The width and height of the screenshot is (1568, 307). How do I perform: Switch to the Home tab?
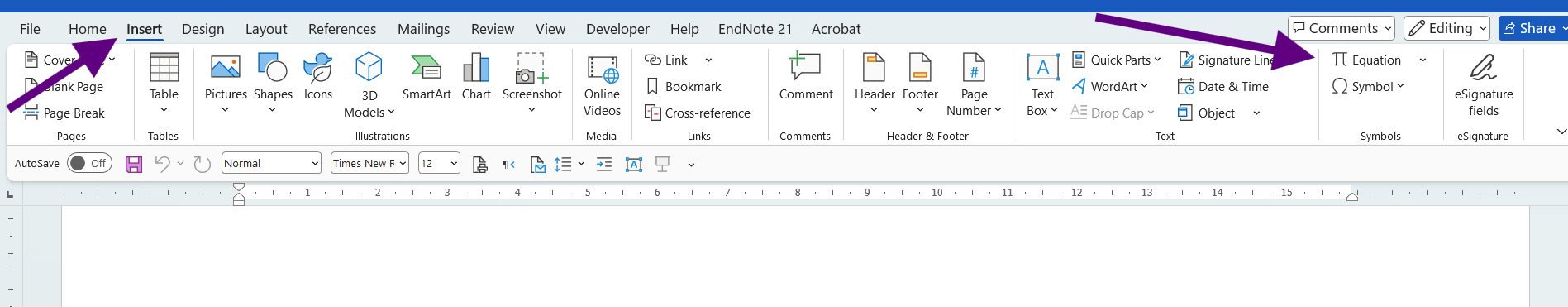pyautogui.click(x=87, y=29)
